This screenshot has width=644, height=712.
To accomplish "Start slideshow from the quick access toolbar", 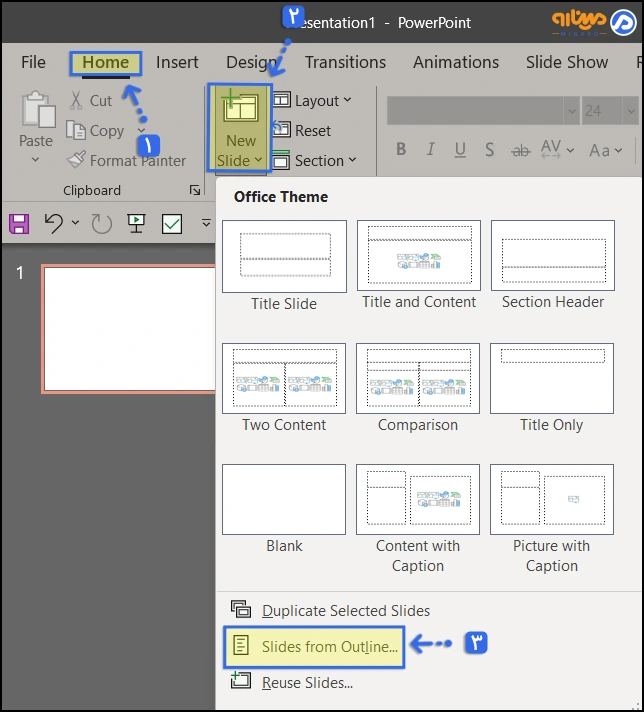I will click(136, 223).
